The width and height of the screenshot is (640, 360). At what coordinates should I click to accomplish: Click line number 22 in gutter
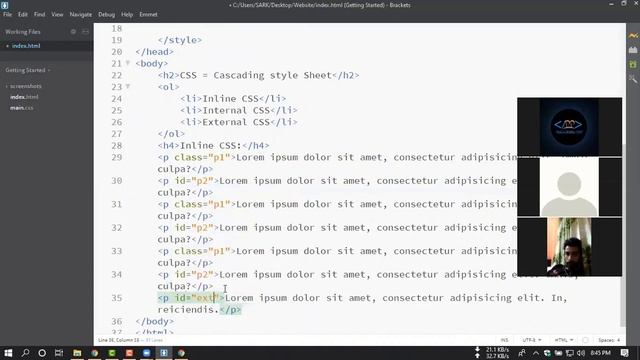click(x=117, y=75)
